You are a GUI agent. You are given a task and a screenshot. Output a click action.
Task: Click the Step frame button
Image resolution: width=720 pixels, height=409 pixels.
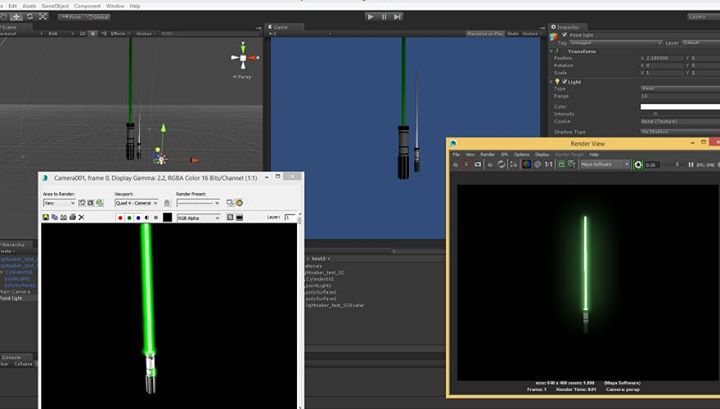(399, 16)
